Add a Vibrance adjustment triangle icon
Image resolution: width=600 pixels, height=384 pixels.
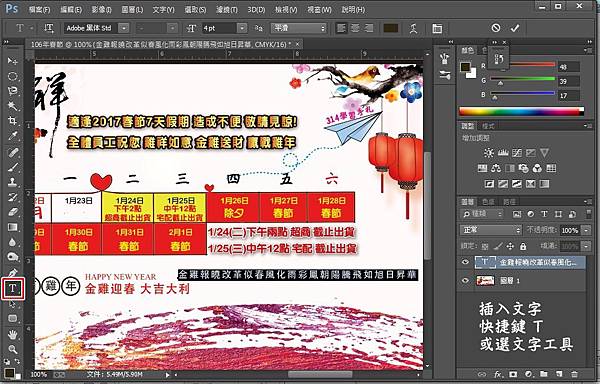544,153
